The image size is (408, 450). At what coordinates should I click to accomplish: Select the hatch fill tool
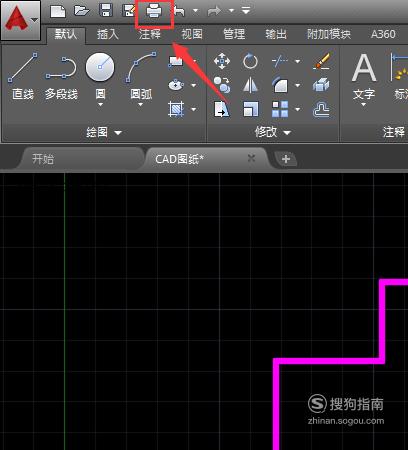pyautogui.click(x=176, y=109)
